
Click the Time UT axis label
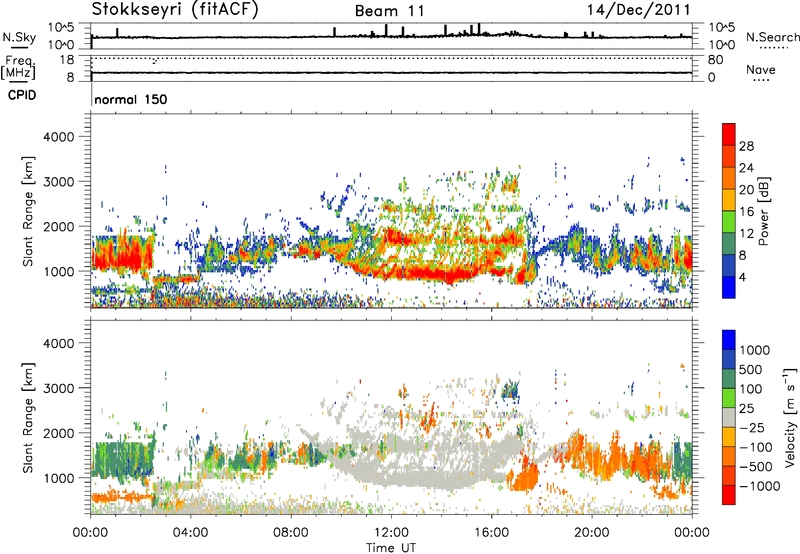point(391,548)
